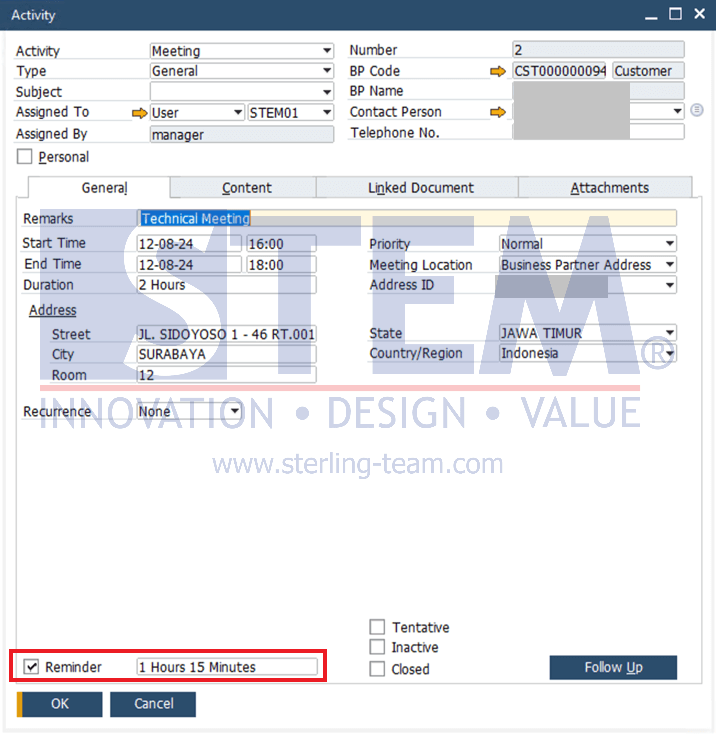This screenshot has height=735, width=716.
Task: Close the Activity window
Action: coord(699,14)
